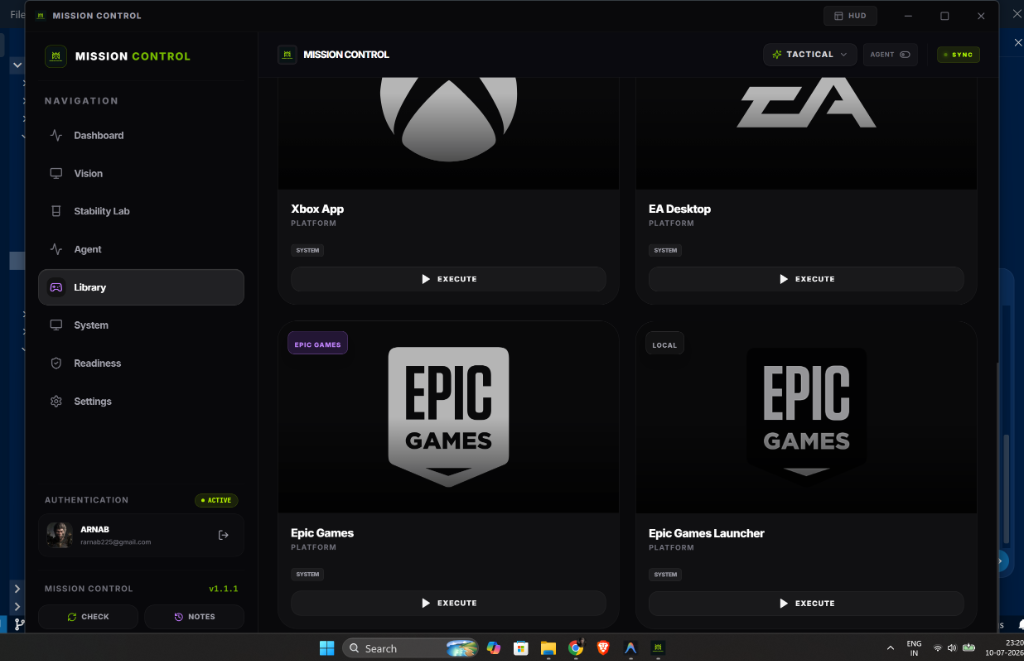Click the ACTIVE authentication badge

tap(216, 500)
